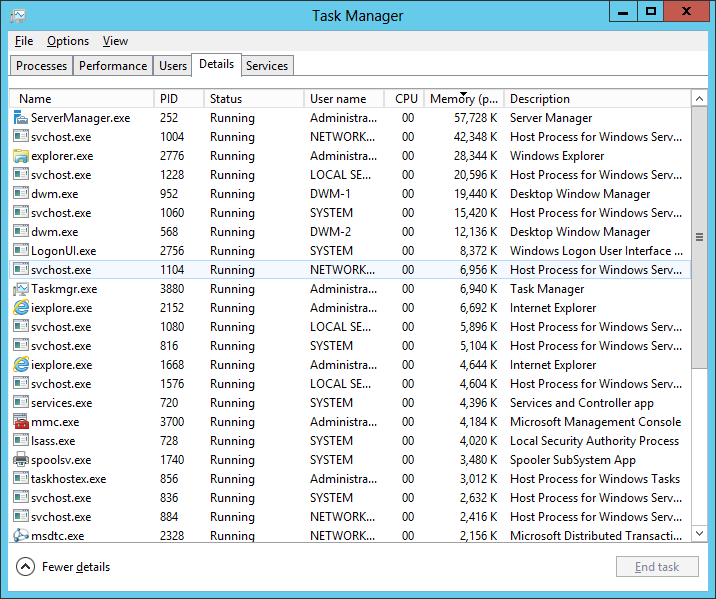
Task: Click the lsass.exe process icon
Action: (21, 441)
